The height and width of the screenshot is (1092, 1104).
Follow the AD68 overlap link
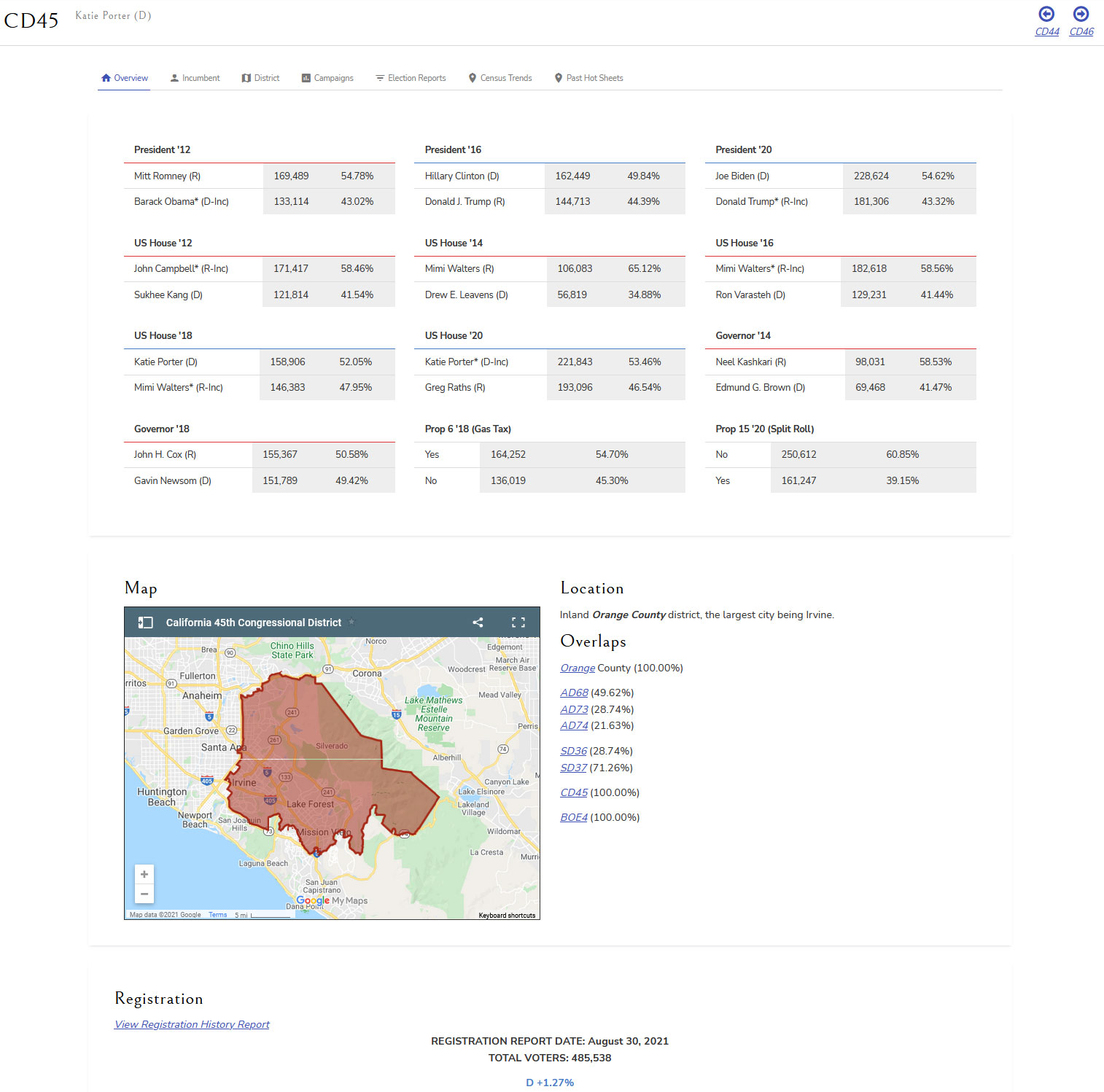click(x=574, y=693)
